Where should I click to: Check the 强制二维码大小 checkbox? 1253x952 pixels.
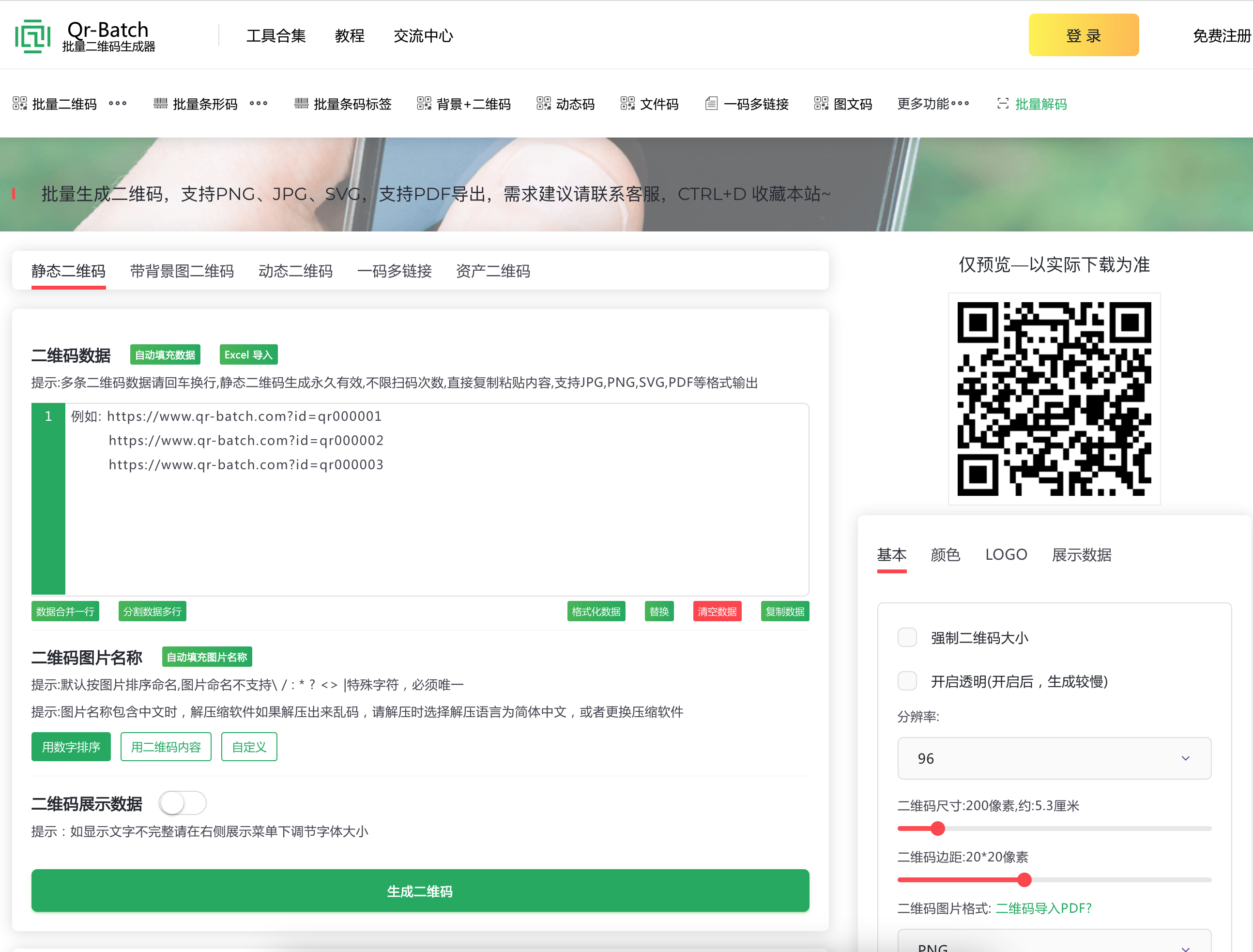(x=907, y=638)
